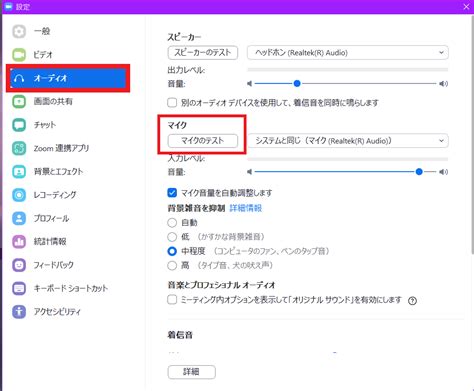The width and height of the screenshot is (474, 391).
Task: Click the loud volume icon beside microphone slider
Action: (x=443, y=172)
